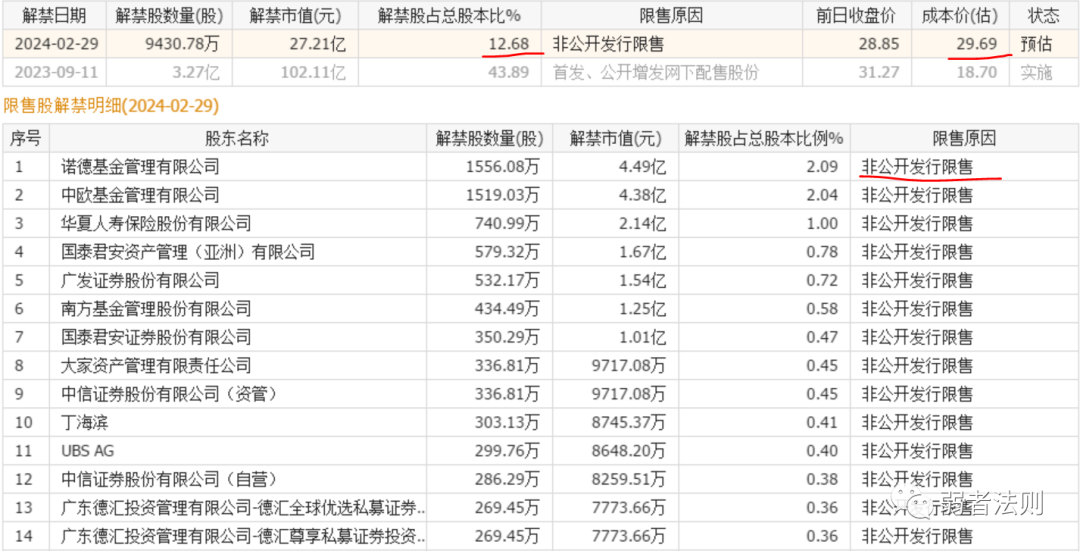Click the 股东名称 column header

238,138
